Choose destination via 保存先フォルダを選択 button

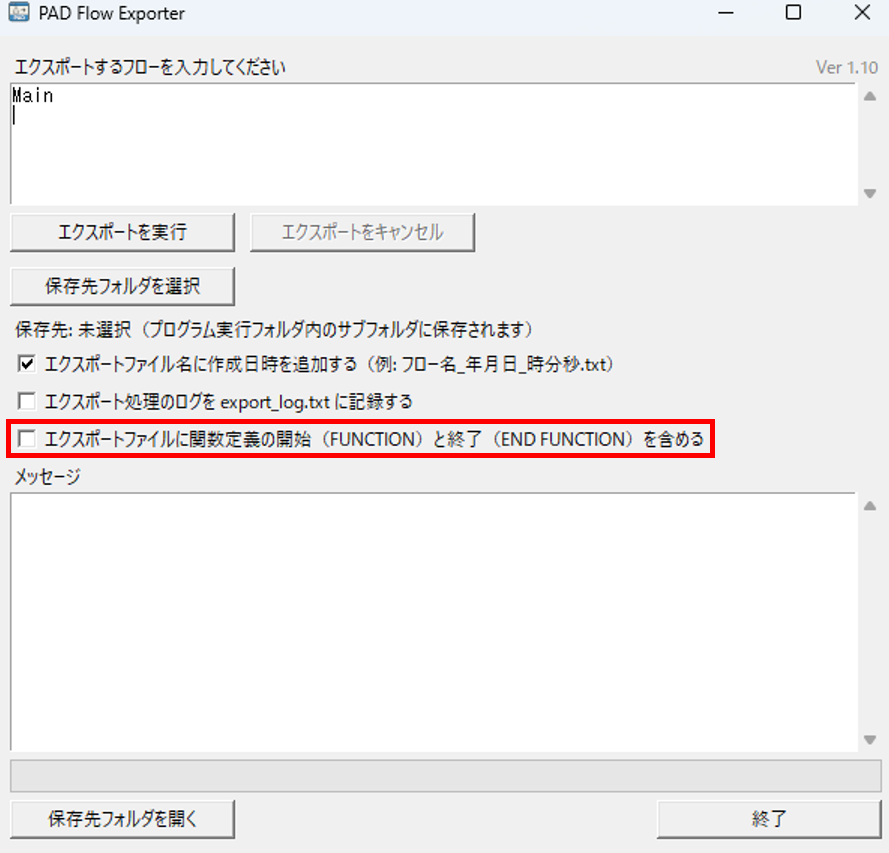coord(122,286)
